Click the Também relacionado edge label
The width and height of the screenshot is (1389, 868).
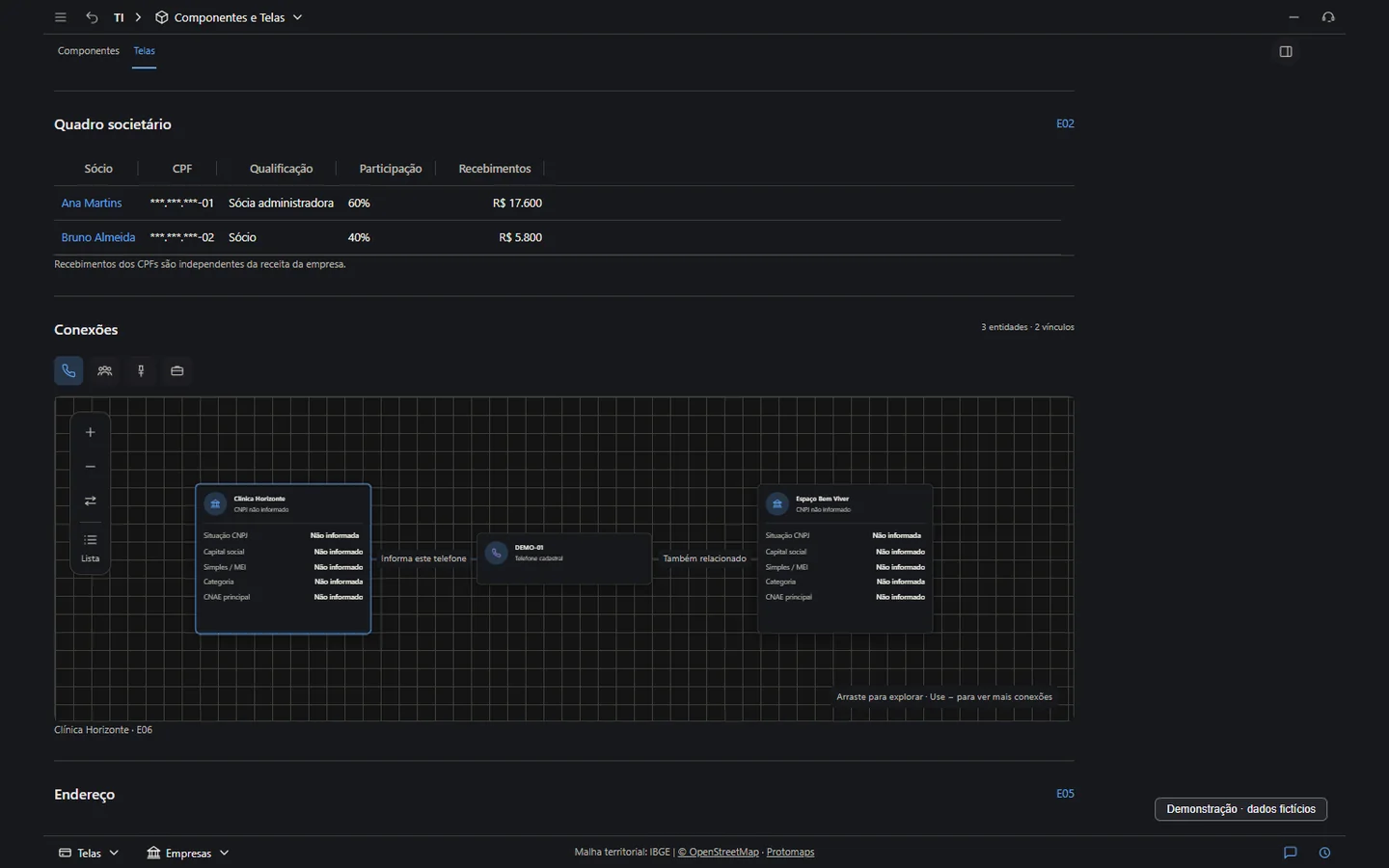coord(705,558)
